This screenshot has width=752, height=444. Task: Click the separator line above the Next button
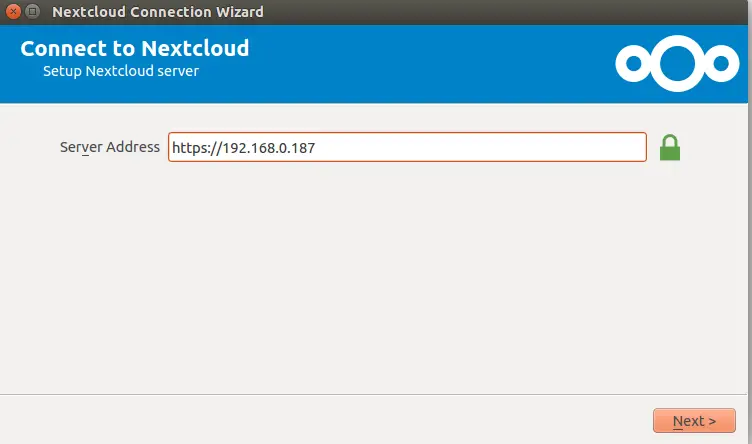(374, 395)
